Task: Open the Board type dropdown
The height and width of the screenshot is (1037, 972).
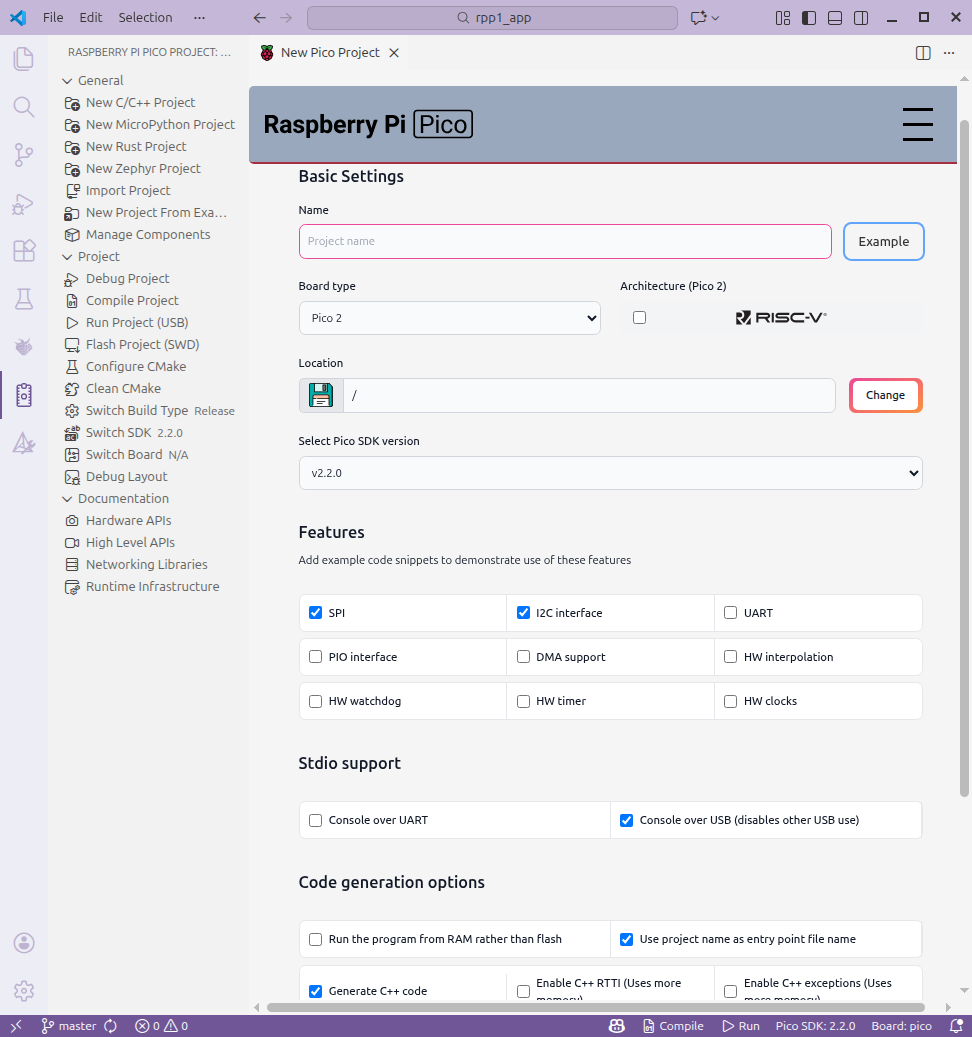Action: (x=450, y=318)
